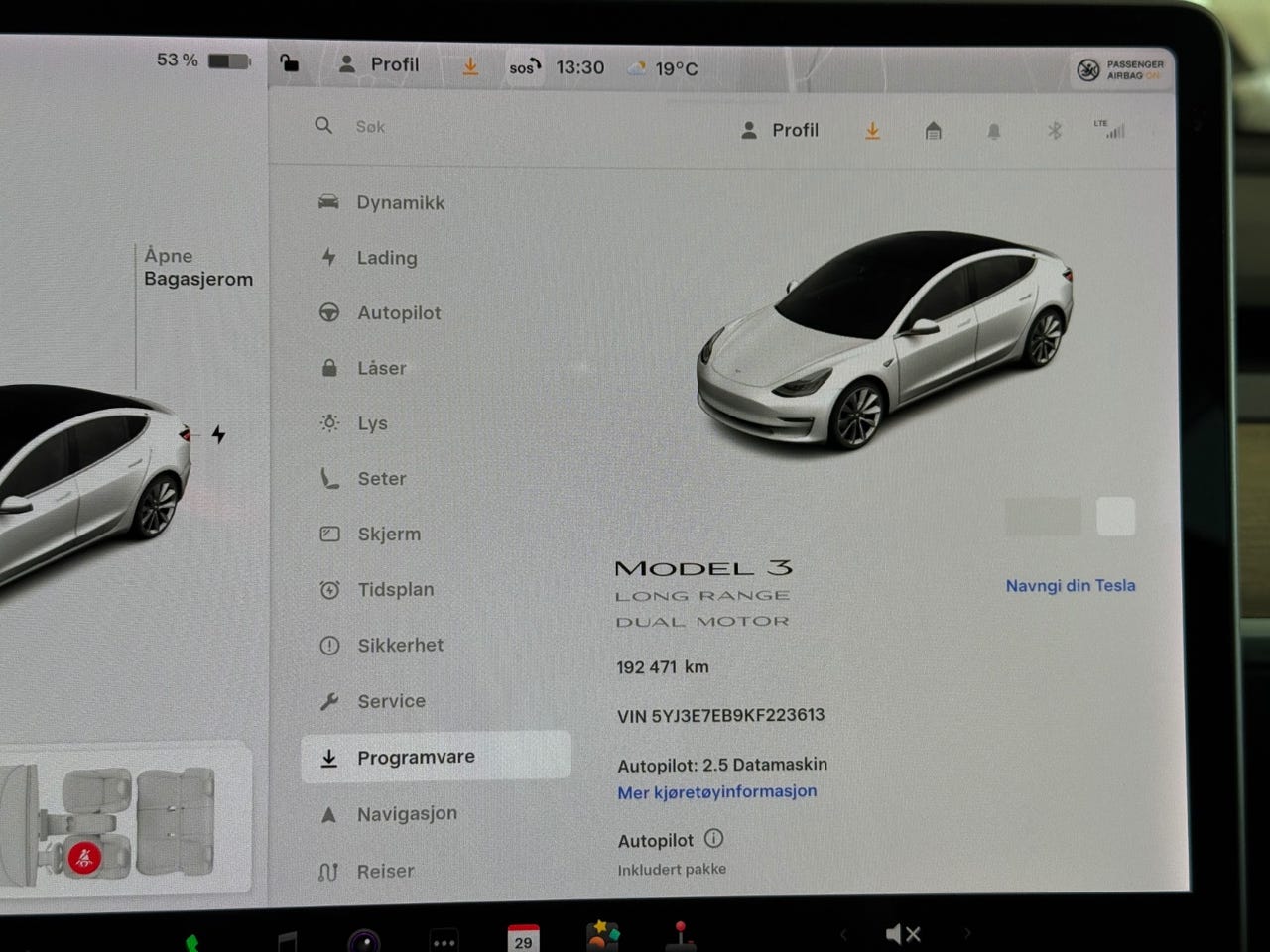Image resolution: width=1270 pixels, height=952 pixels.
Task: Tap the 13:30 clock
Action: click(x=579, y=67)
